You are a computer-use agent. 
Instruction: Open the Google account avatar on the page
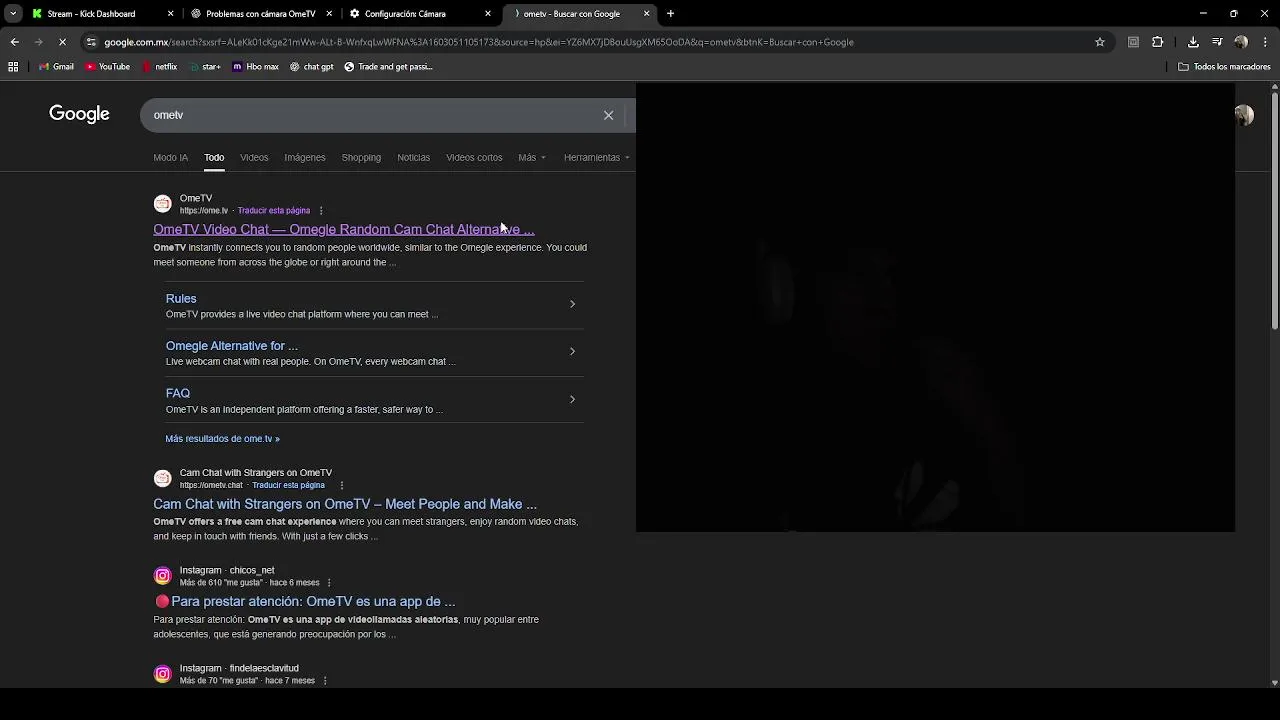(1244, 115)
